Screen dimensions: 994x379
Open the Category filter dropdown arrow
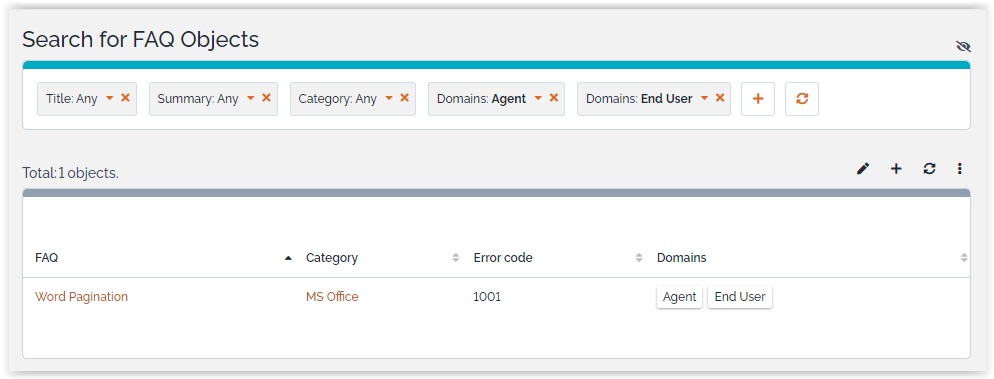click(389, 99)
